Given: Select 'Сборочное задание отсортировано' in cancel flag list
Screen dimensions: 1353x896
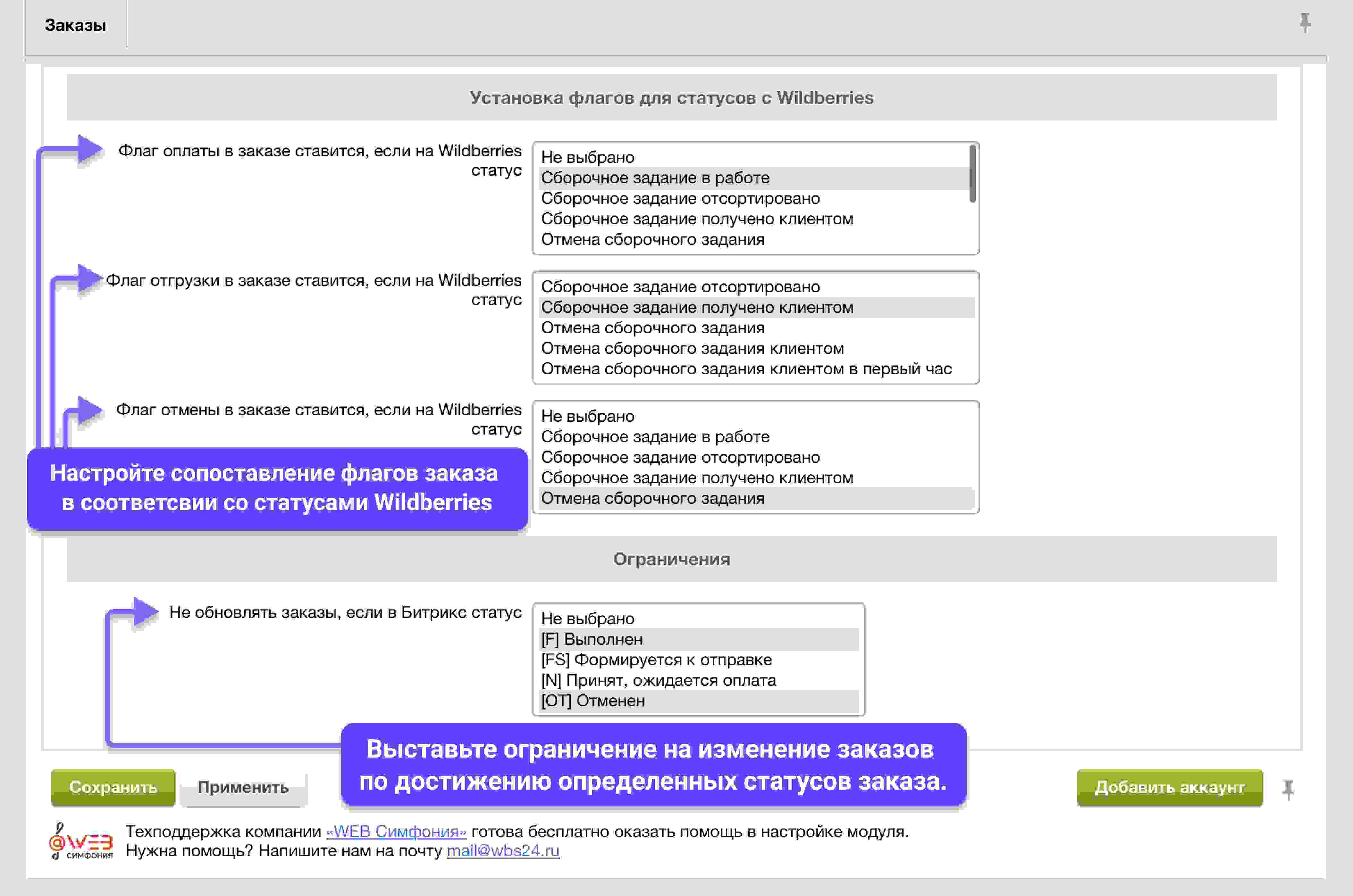Looking at the screenshot, I should tap(756, 457).
